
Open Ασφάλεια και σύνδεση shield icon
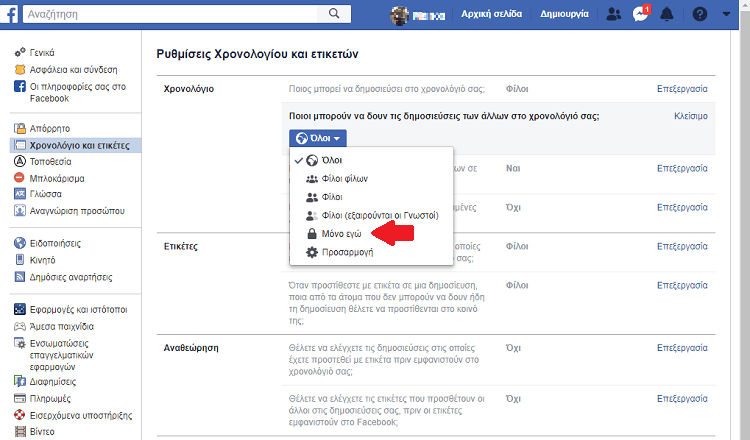pos(20,69)
